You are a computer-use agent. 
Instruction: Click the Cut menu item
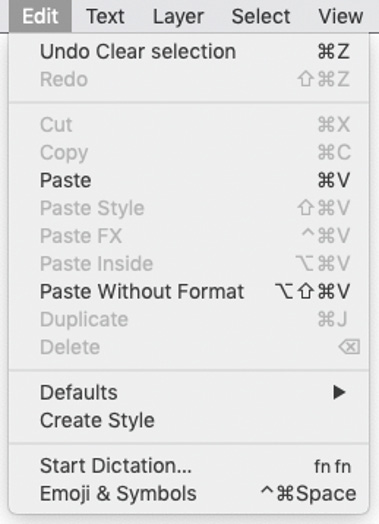pos(189,125)
